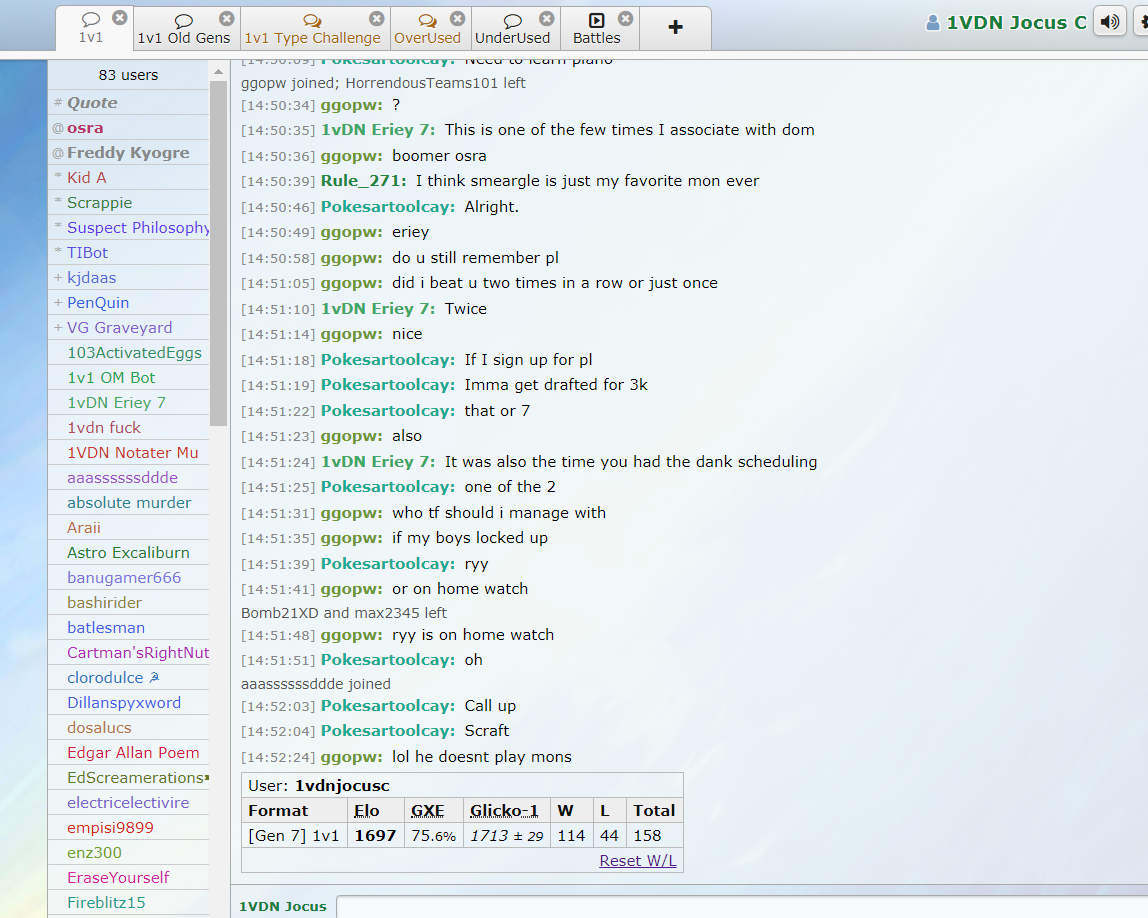Close the UnderUsed tab
This screenshot has width=1148, height=918.
(547, 18)
